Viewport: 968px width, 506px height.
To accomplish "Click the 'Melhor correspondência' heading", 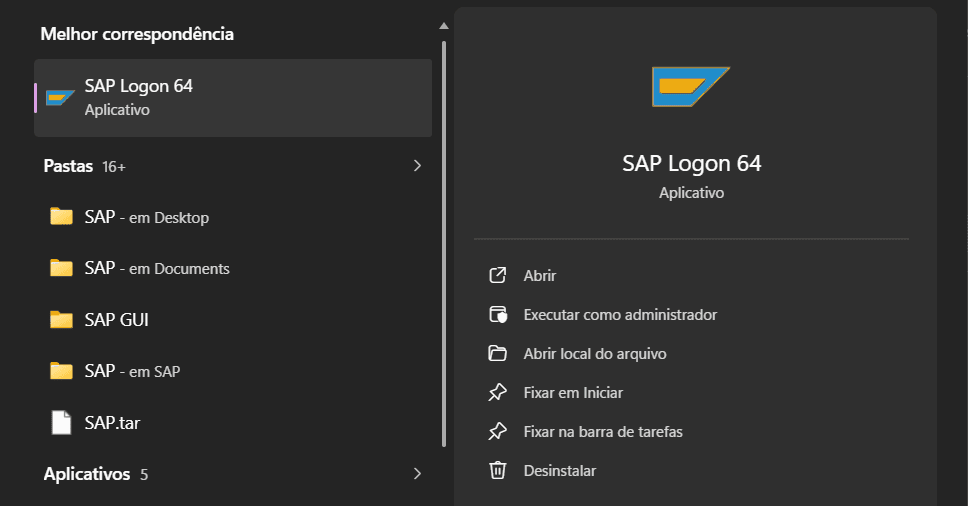I will 137,34.
